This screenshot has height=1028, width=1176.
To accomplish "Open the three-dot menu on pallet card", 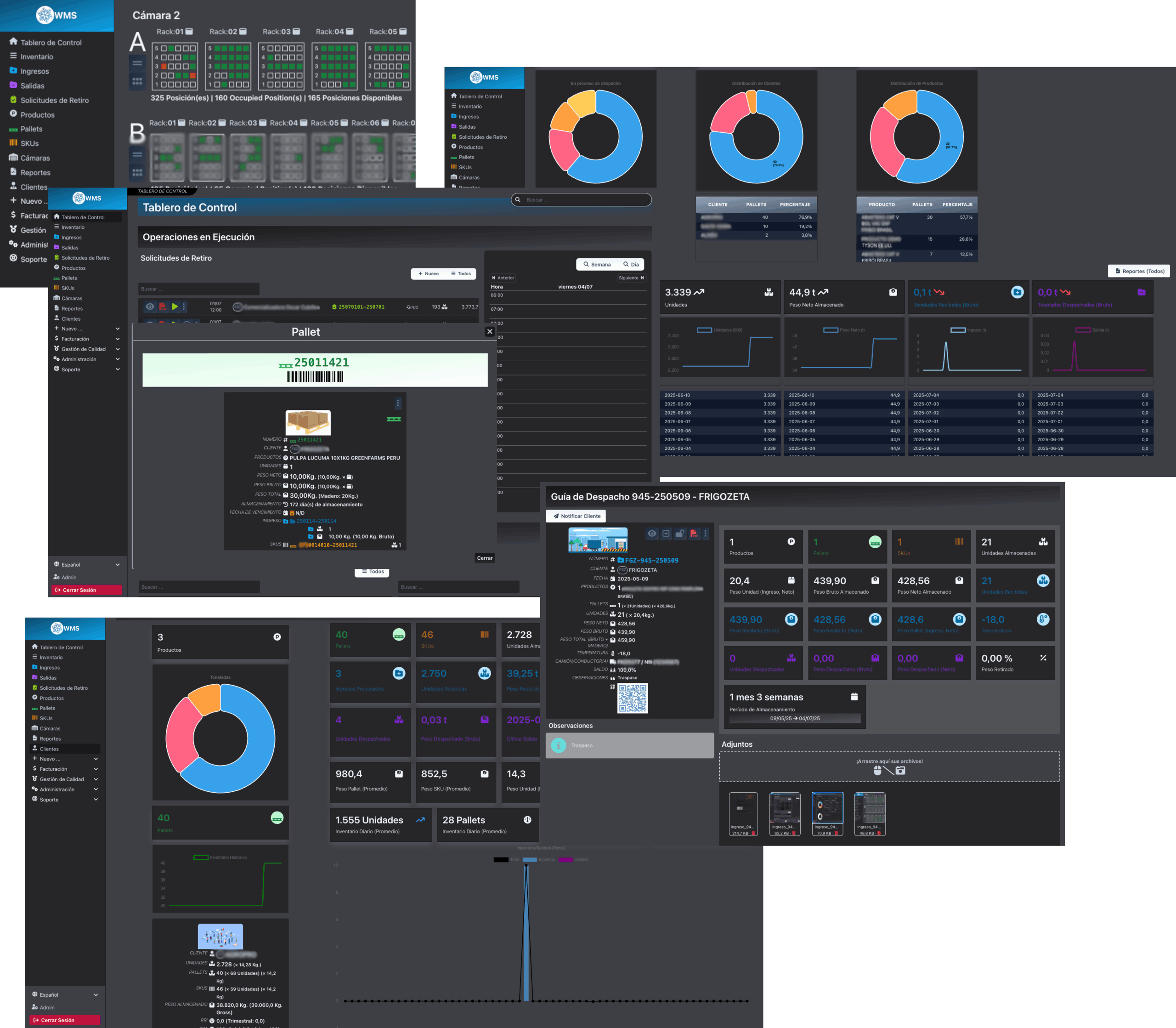I will [398, 403].
